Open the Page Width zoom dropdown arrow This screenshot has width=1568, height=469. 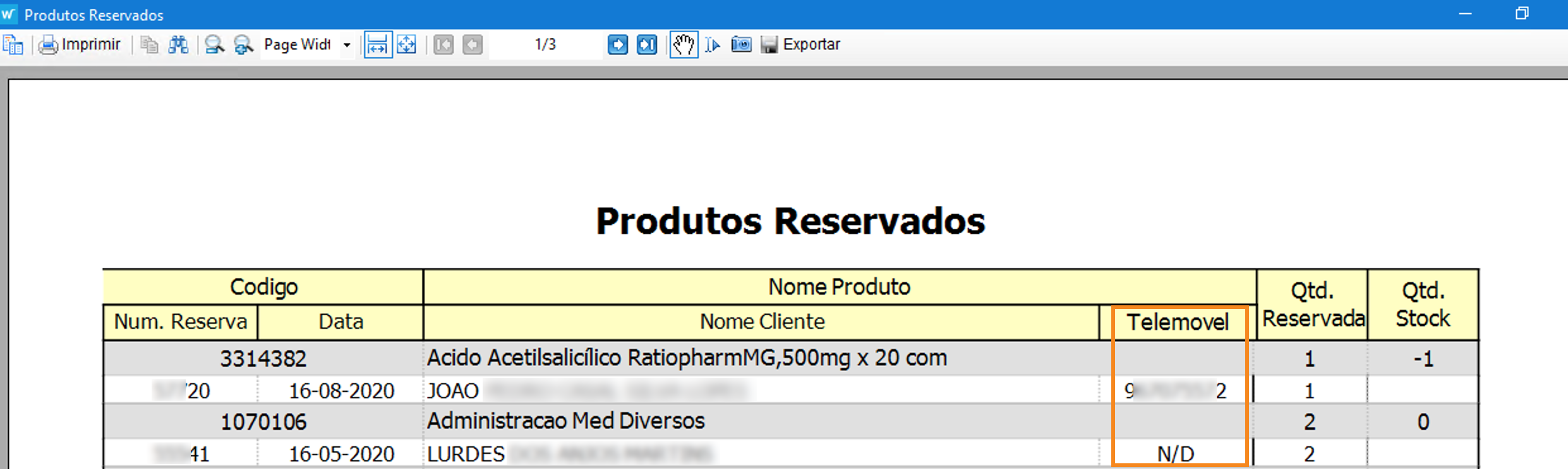(347, 45)
